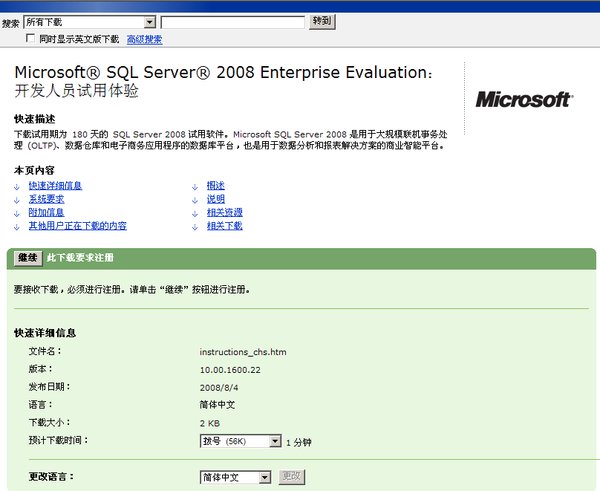This screenshot has height=491, width=600.
Task: Click the 转到 search button
Action: pyautogui.click(x=322, y=21)
